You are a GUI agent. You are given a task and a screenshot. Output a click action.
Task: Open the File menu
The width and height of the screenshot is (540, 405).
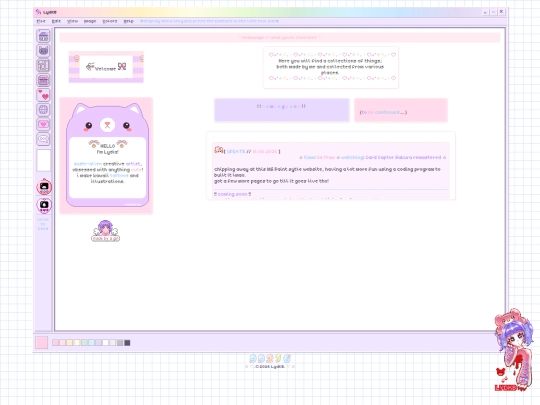pos(41,21)
